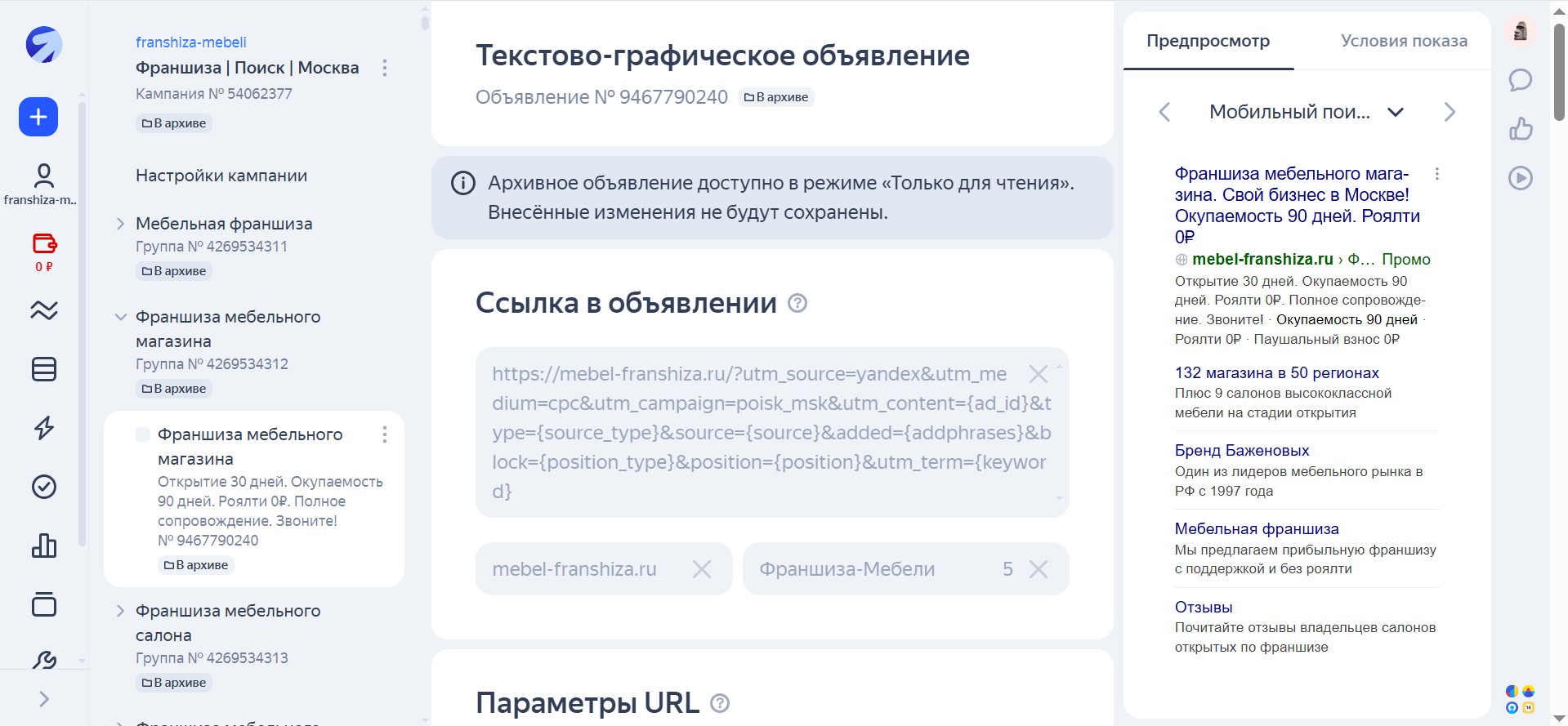This screenshot has width=1568, height=726.
Task: Click preview domain mebel-franshiza.ru
Action: pos(1262,259)
